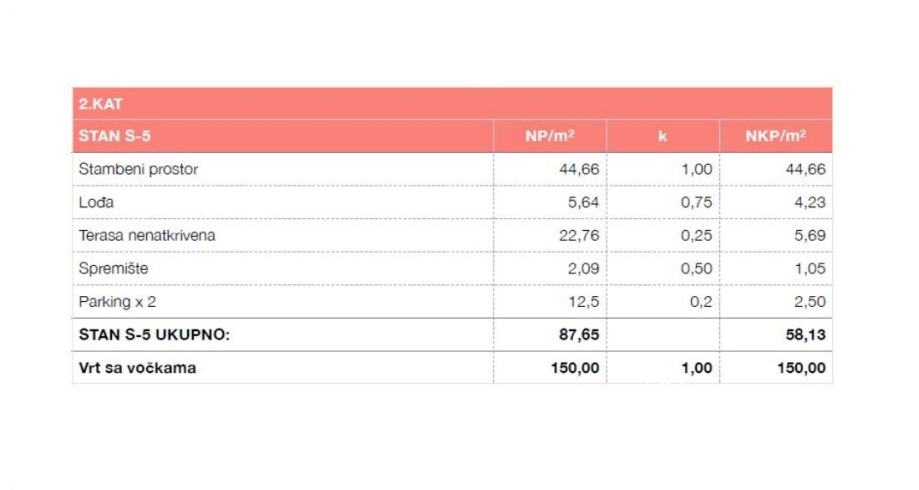
Task: Click the "Vrt sa voćkama" row label
Action: (x=137, y=368)
